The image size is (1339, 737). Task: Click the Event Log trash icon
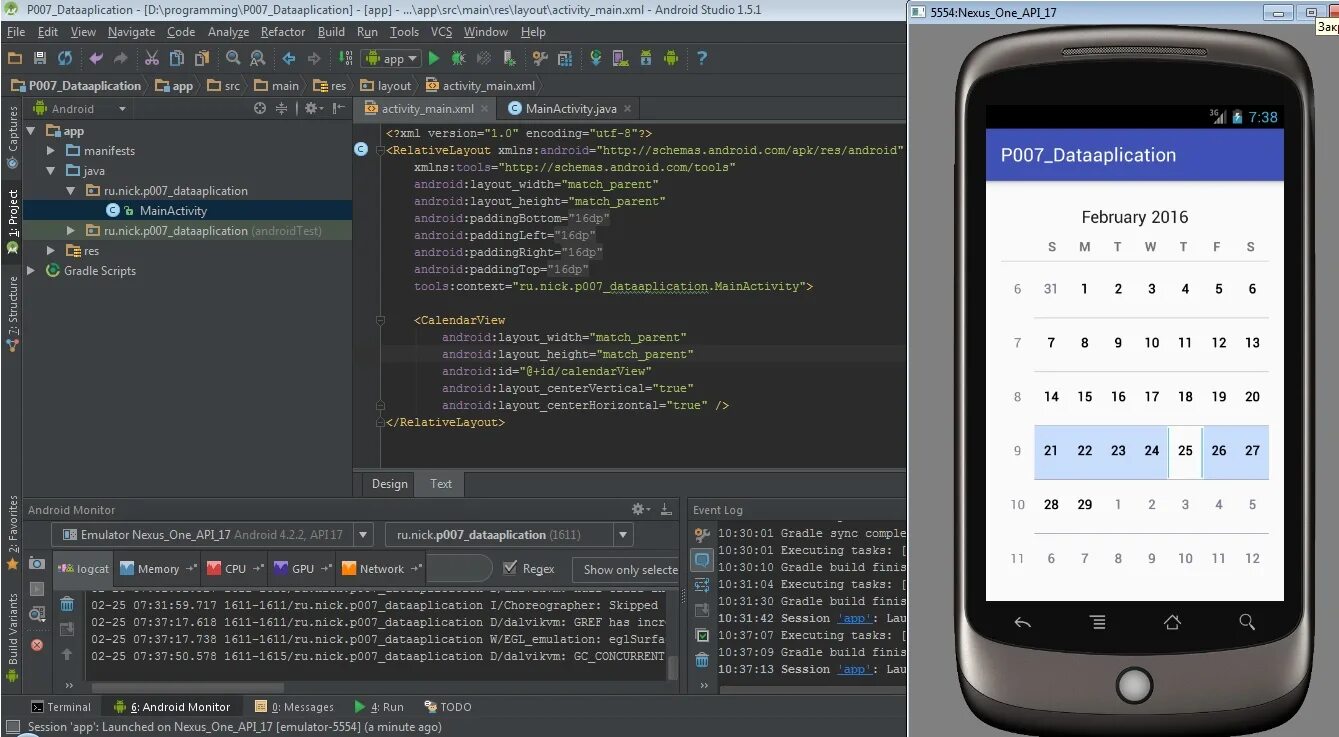click(702, 660)
